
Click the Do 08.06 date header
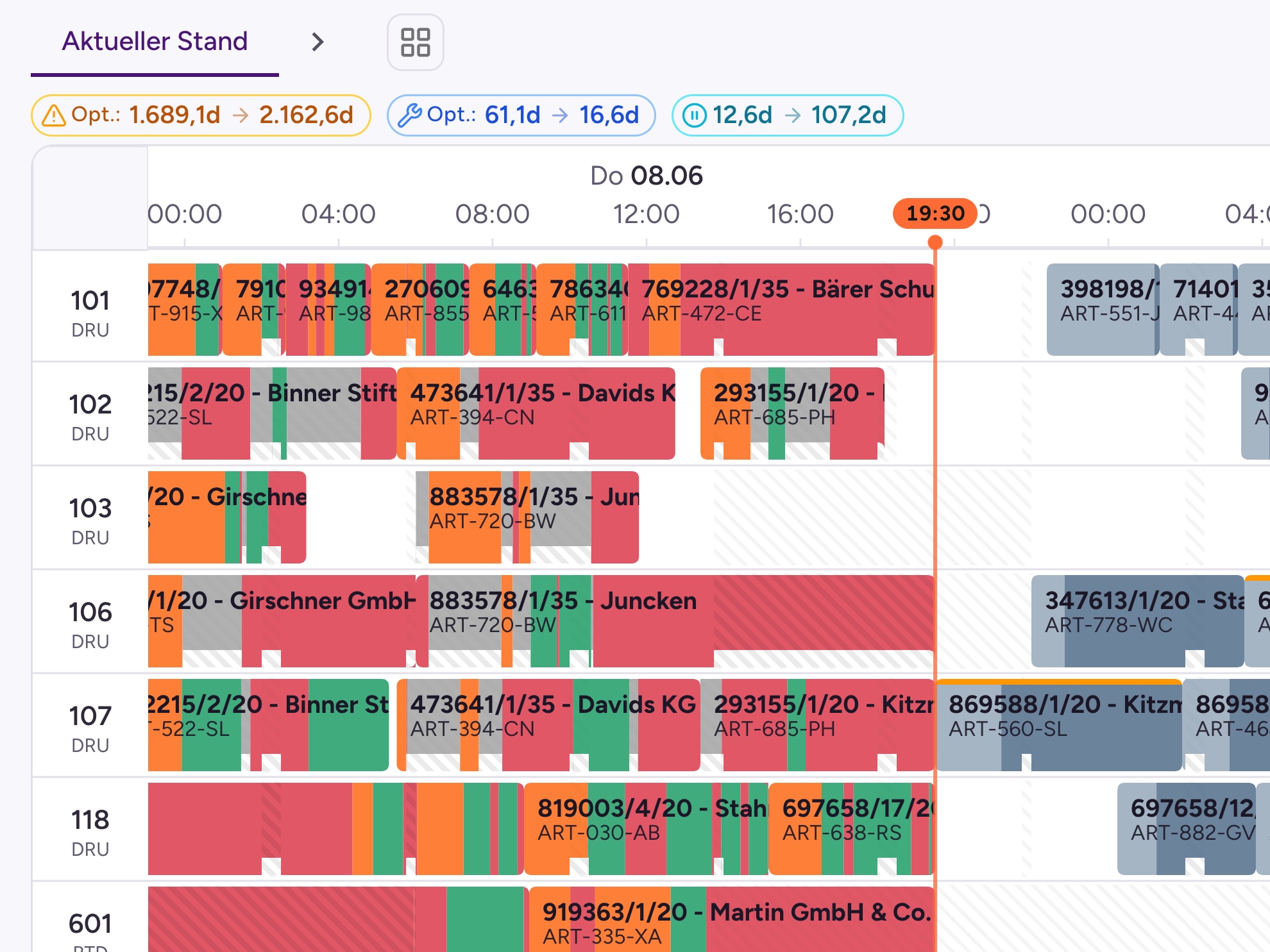(646, 176)
